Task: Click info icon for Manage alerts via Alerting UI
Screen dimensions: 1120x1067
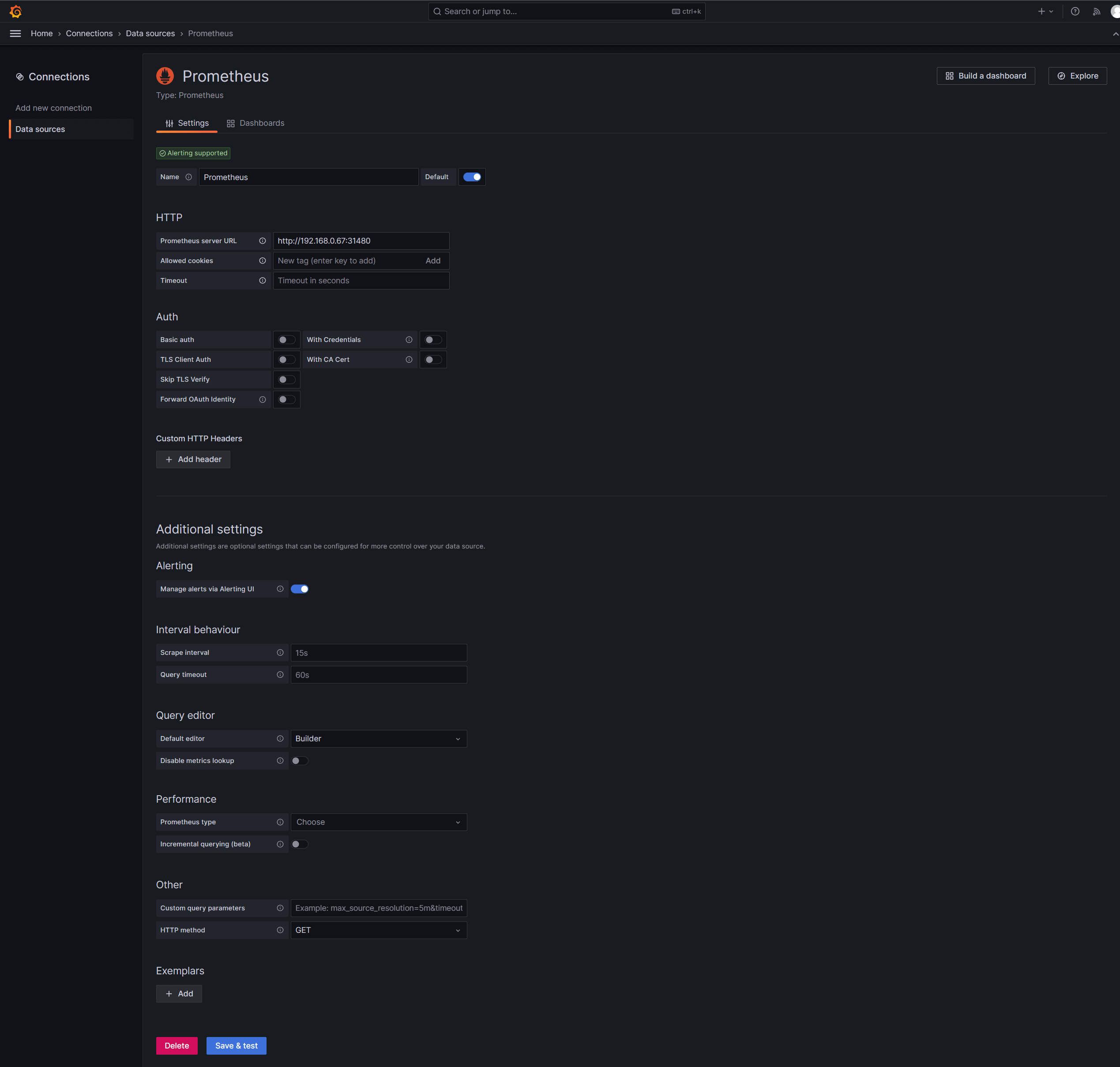Action: [280, 589]
